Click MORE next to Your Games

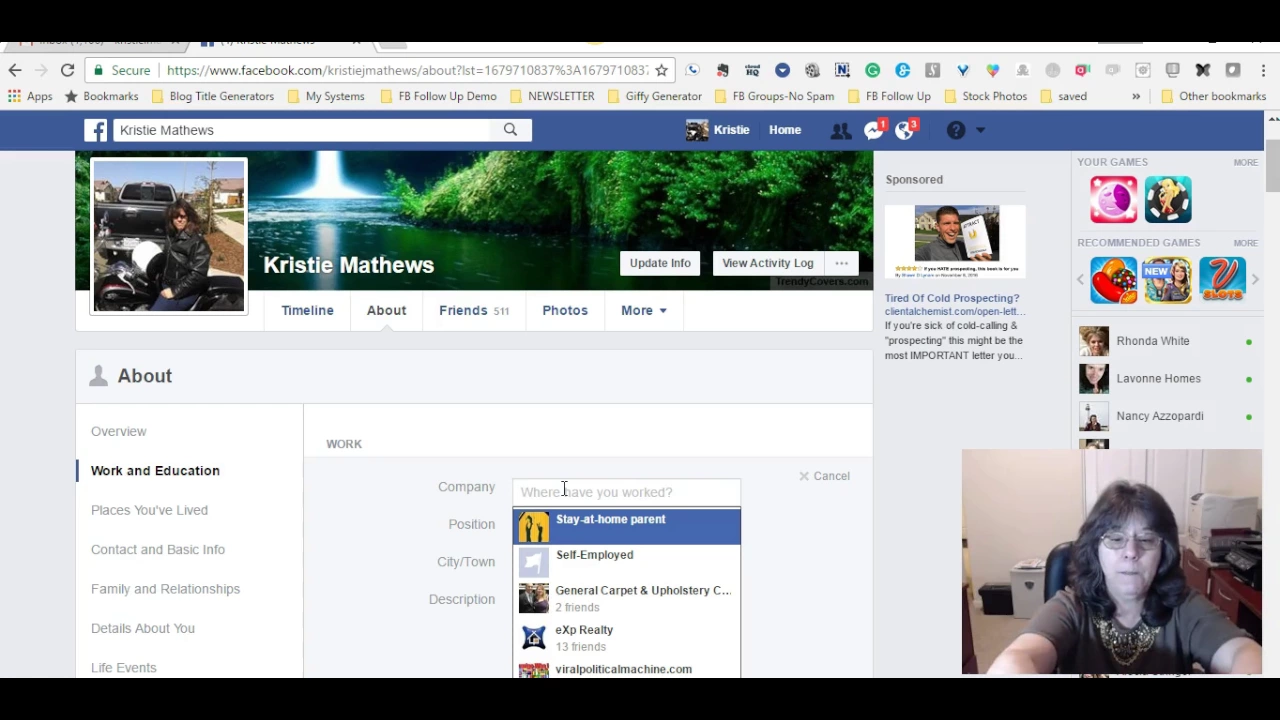point(1245,162)
